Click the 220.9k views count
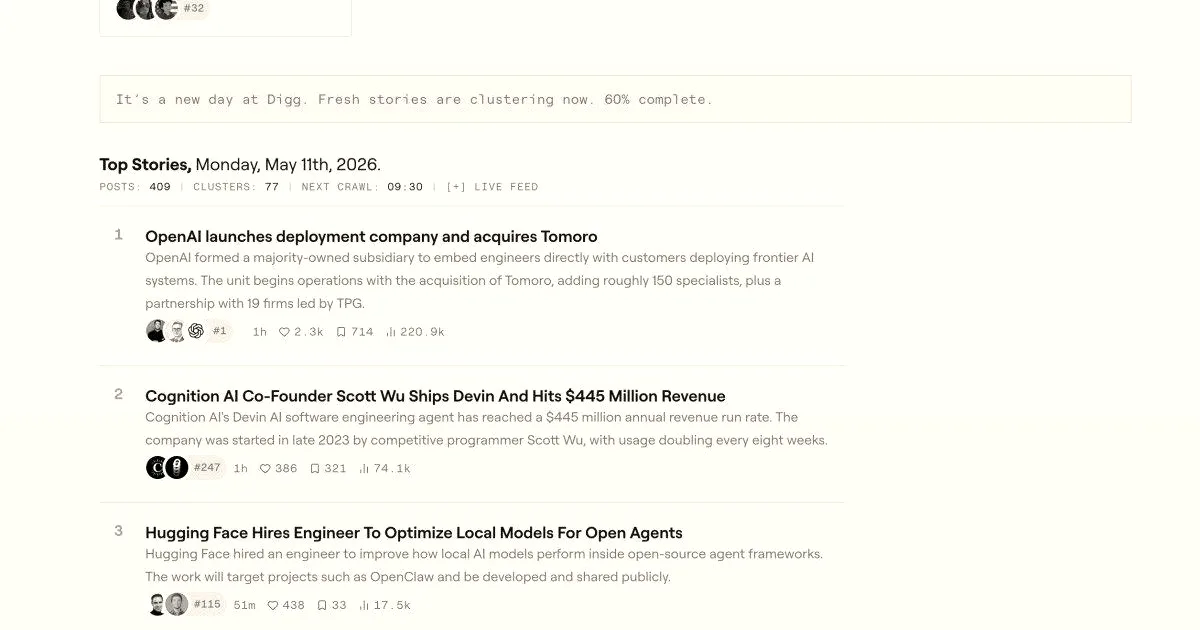Viewport: 1200px width, 630px height. pyautogui.click(x=422, y=332)
